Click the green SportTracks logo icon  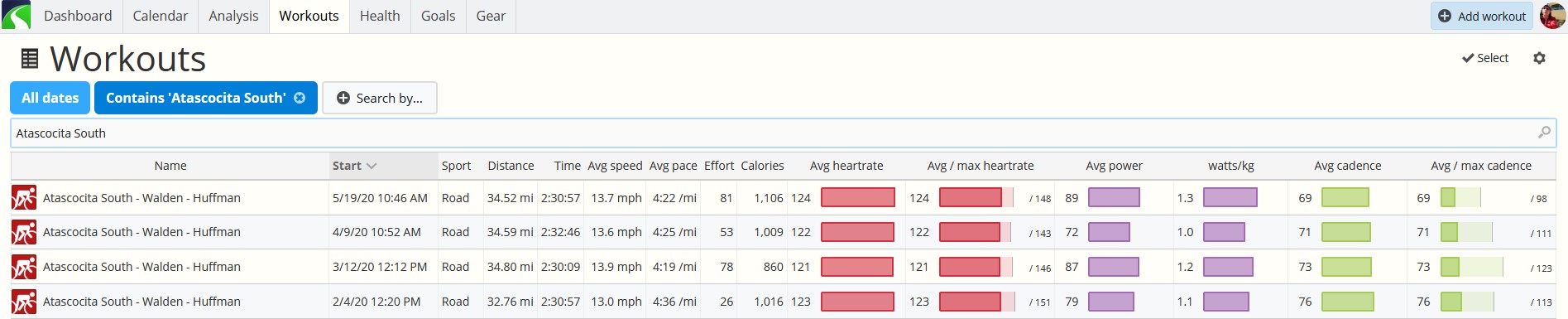tap(17, 16)
